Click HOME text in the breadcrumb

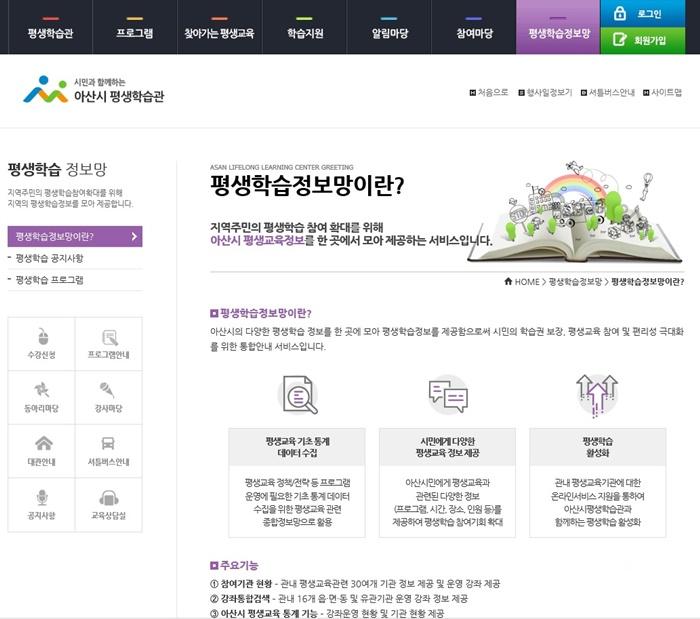pos(527,282)
